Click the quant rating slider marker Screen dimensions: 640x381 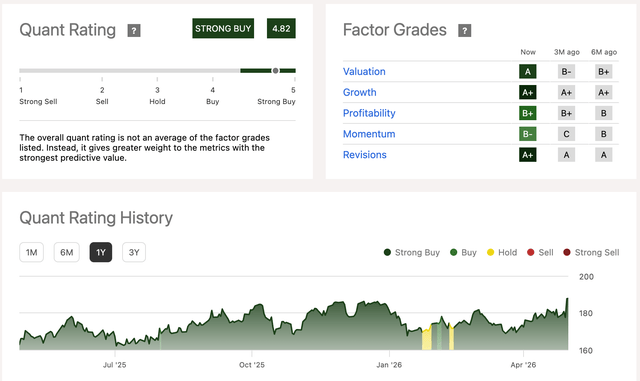[x=276, y=71]
